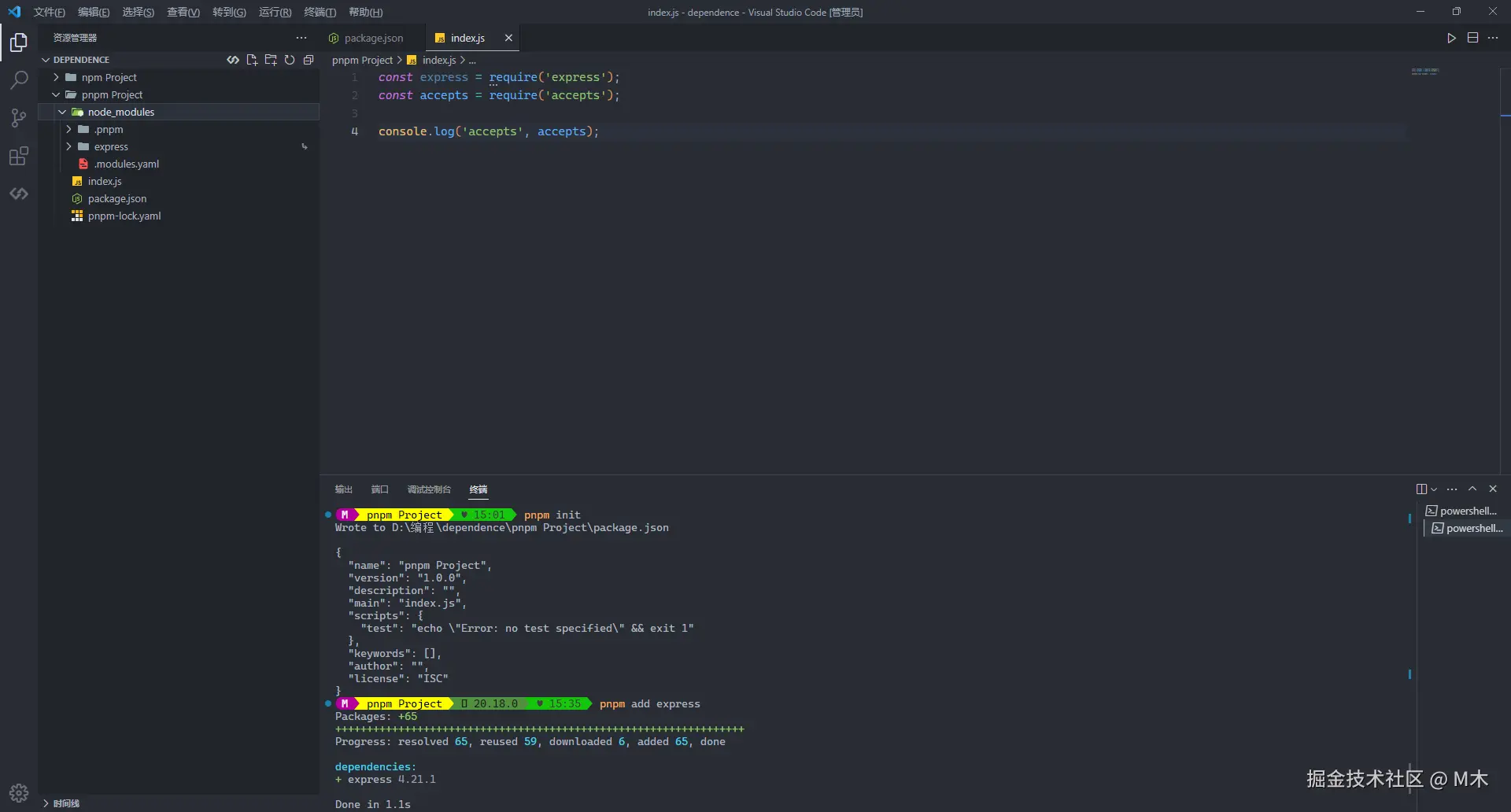This screenshot has width=1511, height=812.
Task: Open the Search view in activity bar
Action: click(x=19, y=80)
